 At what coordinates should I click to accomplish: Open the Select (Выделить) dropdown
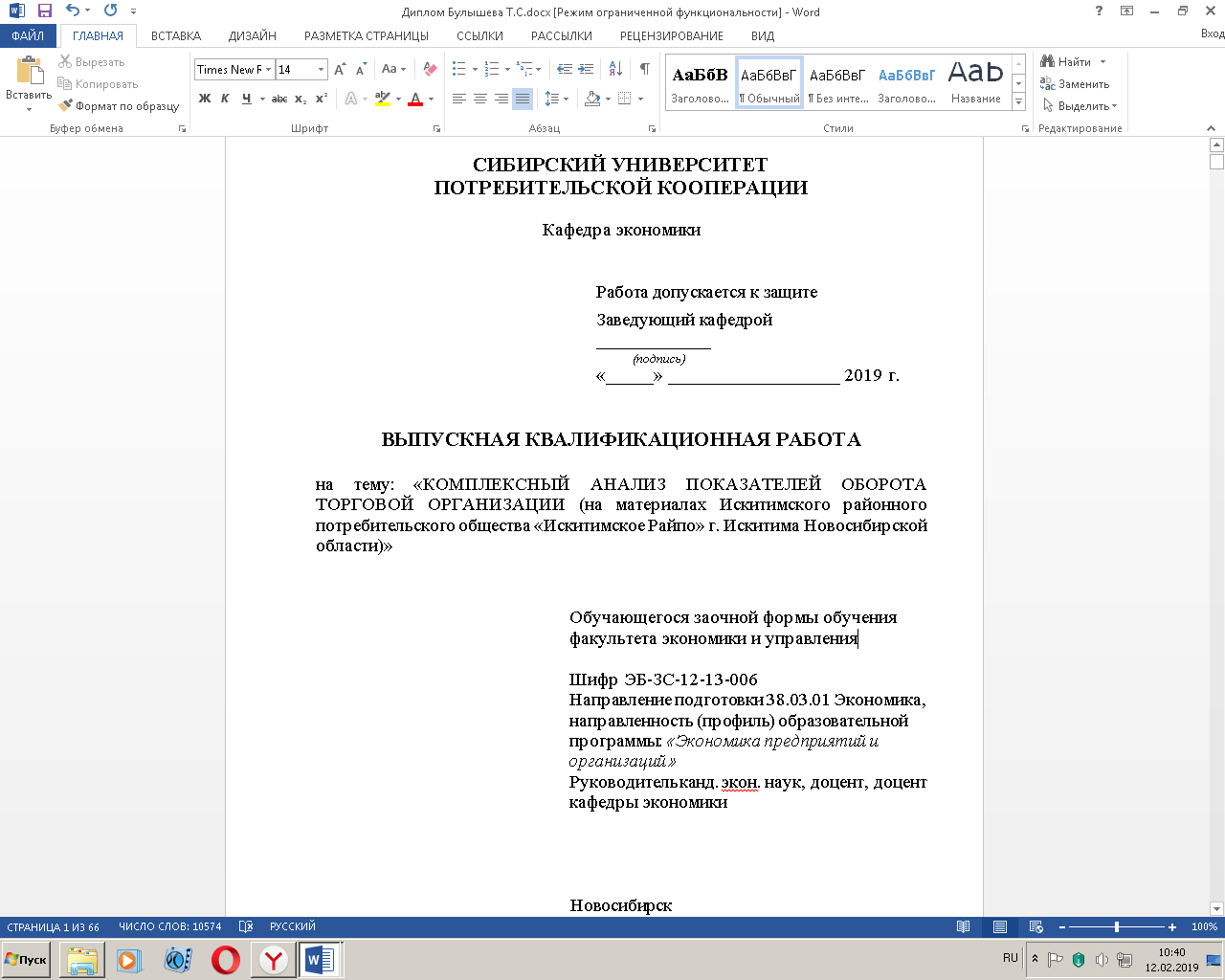[1080, 106]
